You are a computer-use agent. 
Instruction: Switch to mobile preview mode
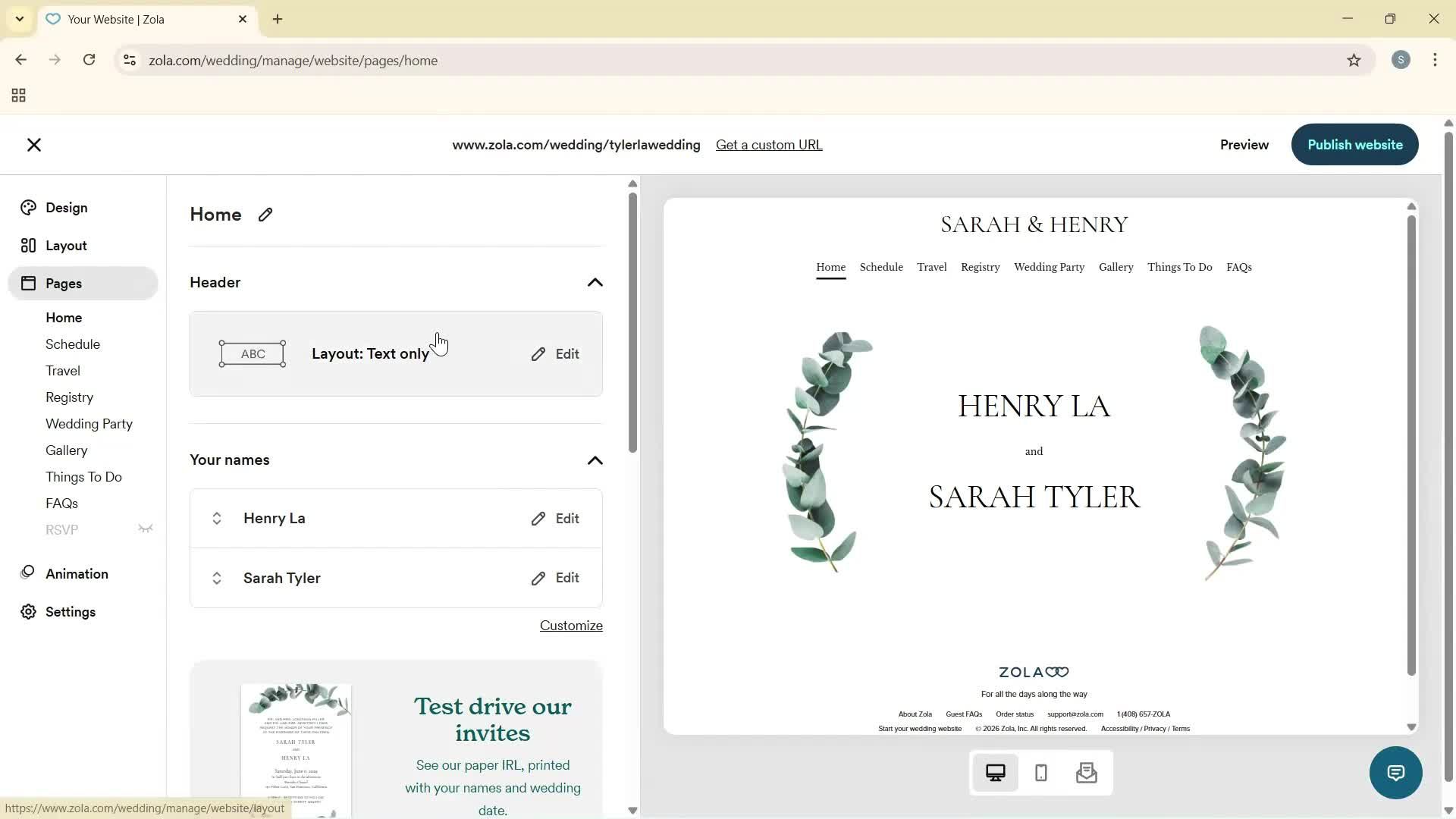coord(1040,772)
